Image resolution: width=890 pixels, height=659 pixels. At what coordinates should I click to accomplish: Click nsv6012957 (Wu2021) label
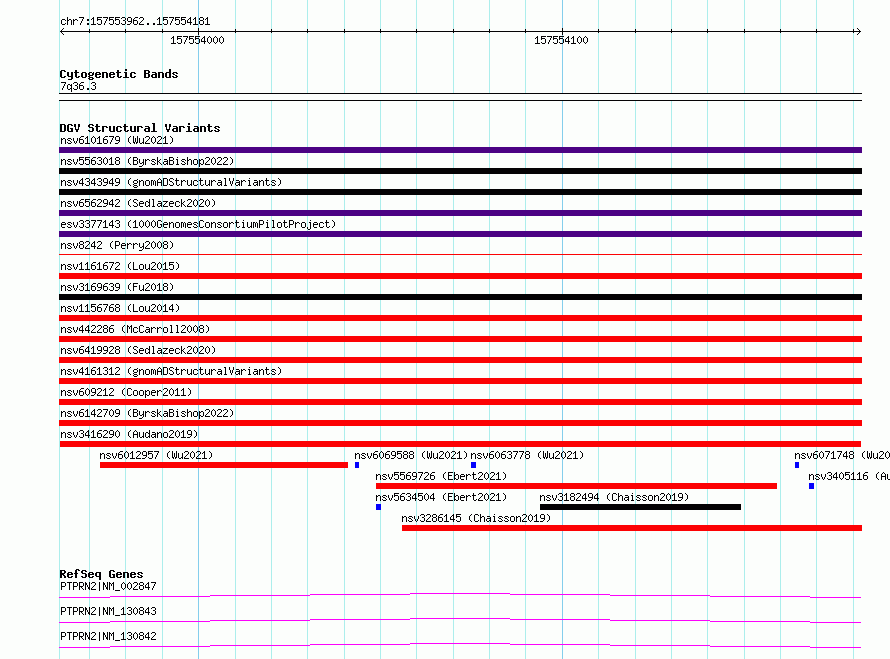tap(156, 455)
